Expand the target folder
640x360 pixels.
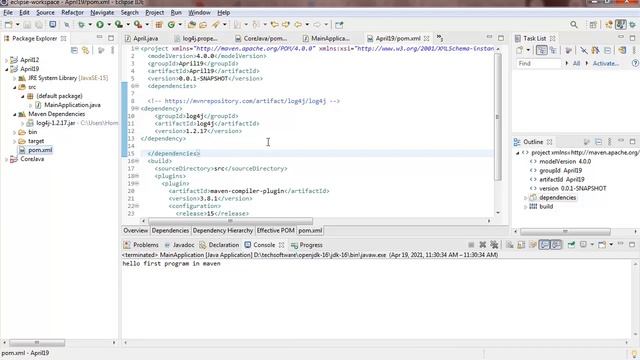click(x=14, y=141)
